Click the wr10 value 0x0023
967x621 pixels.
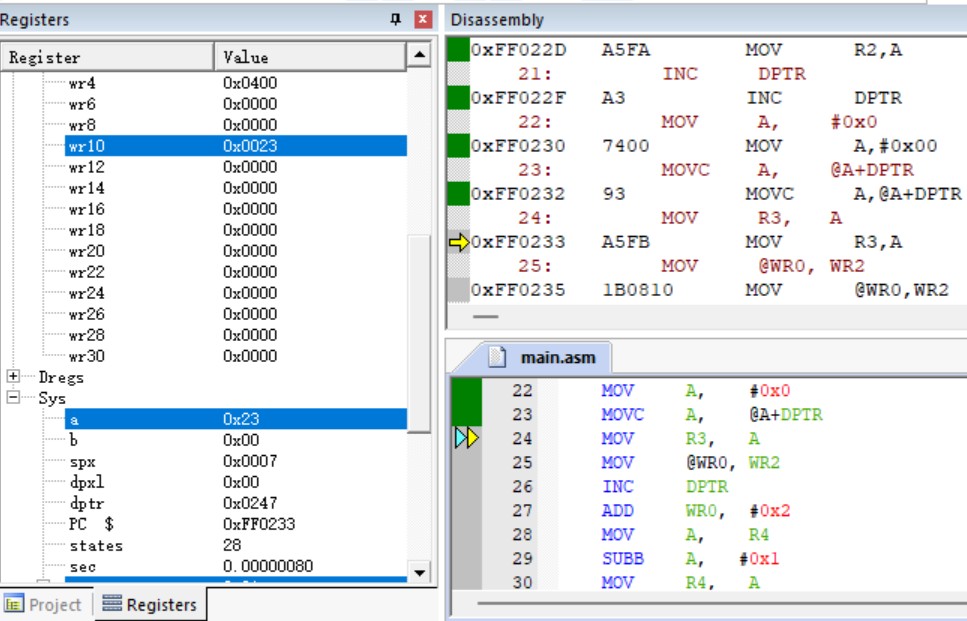click(x=250, y=146)
